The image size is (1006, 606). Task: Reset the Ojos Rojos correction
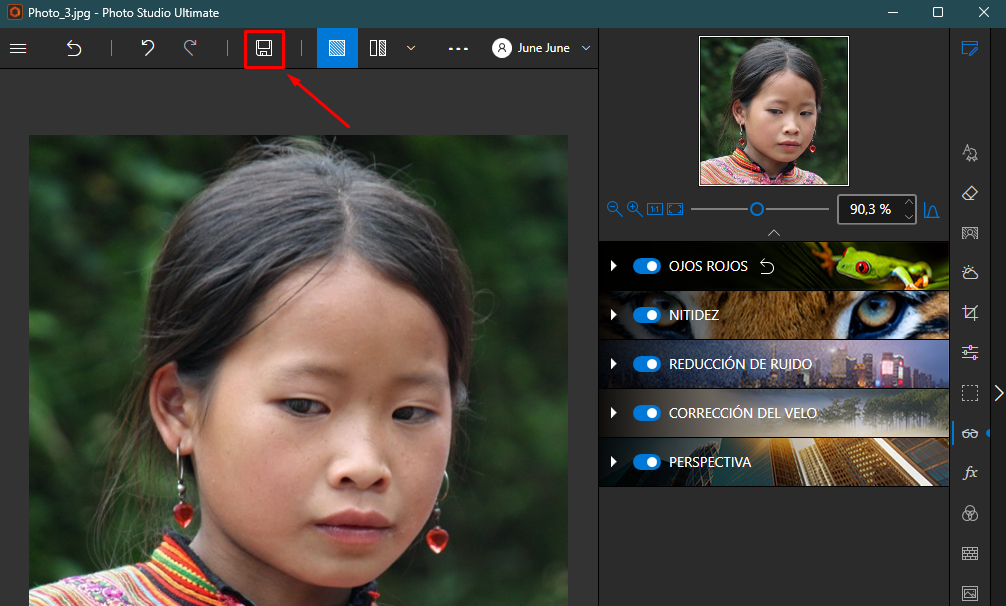767,266
